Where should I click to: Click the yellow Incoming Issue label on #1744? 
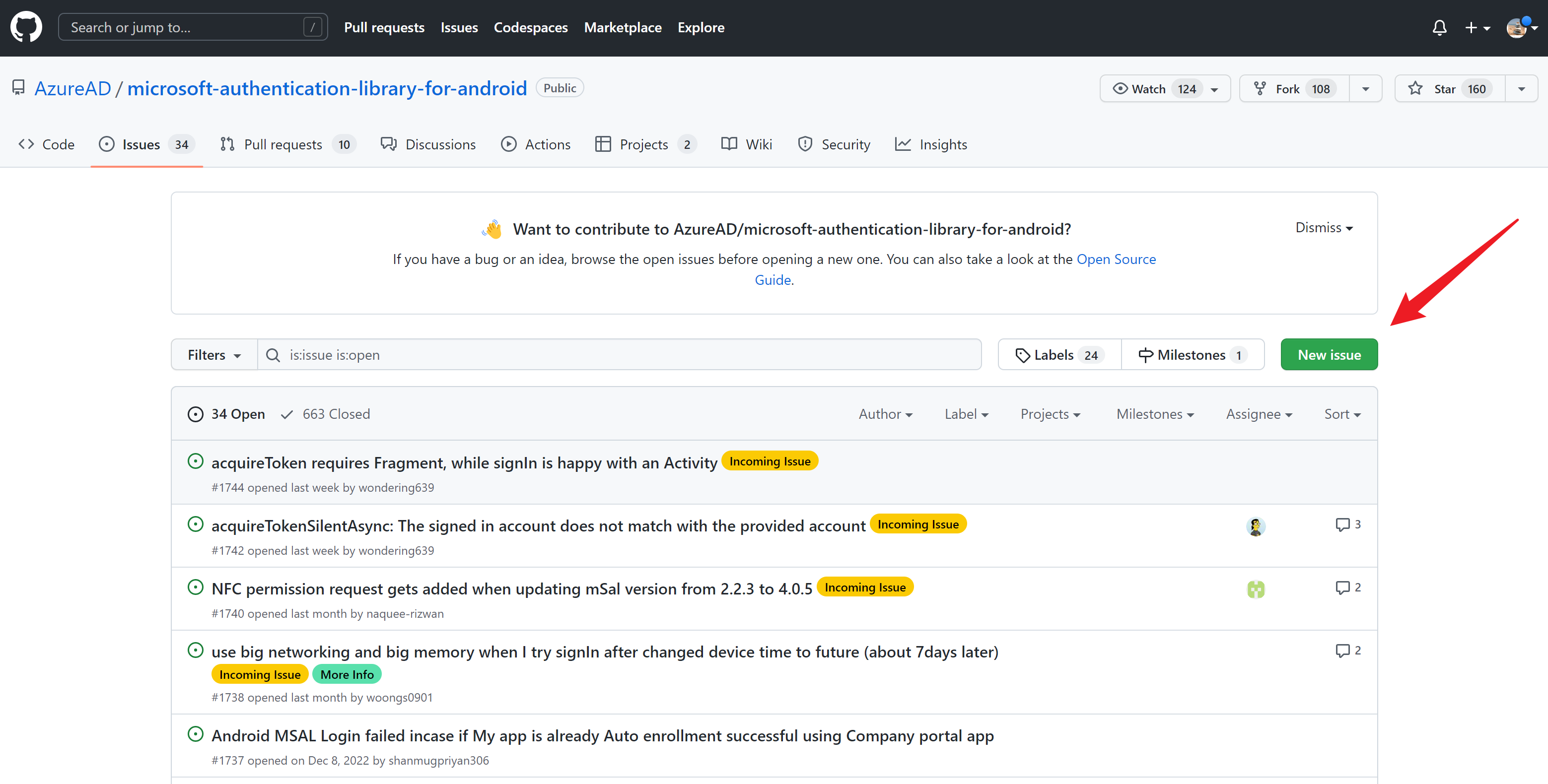pyautogui.click(x=769, y=461)
